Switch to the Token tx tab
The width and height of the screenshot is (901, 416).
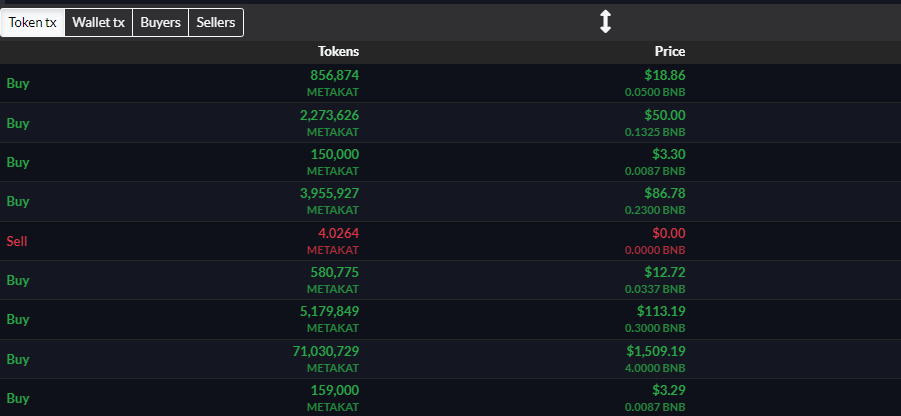pos(33,22)
